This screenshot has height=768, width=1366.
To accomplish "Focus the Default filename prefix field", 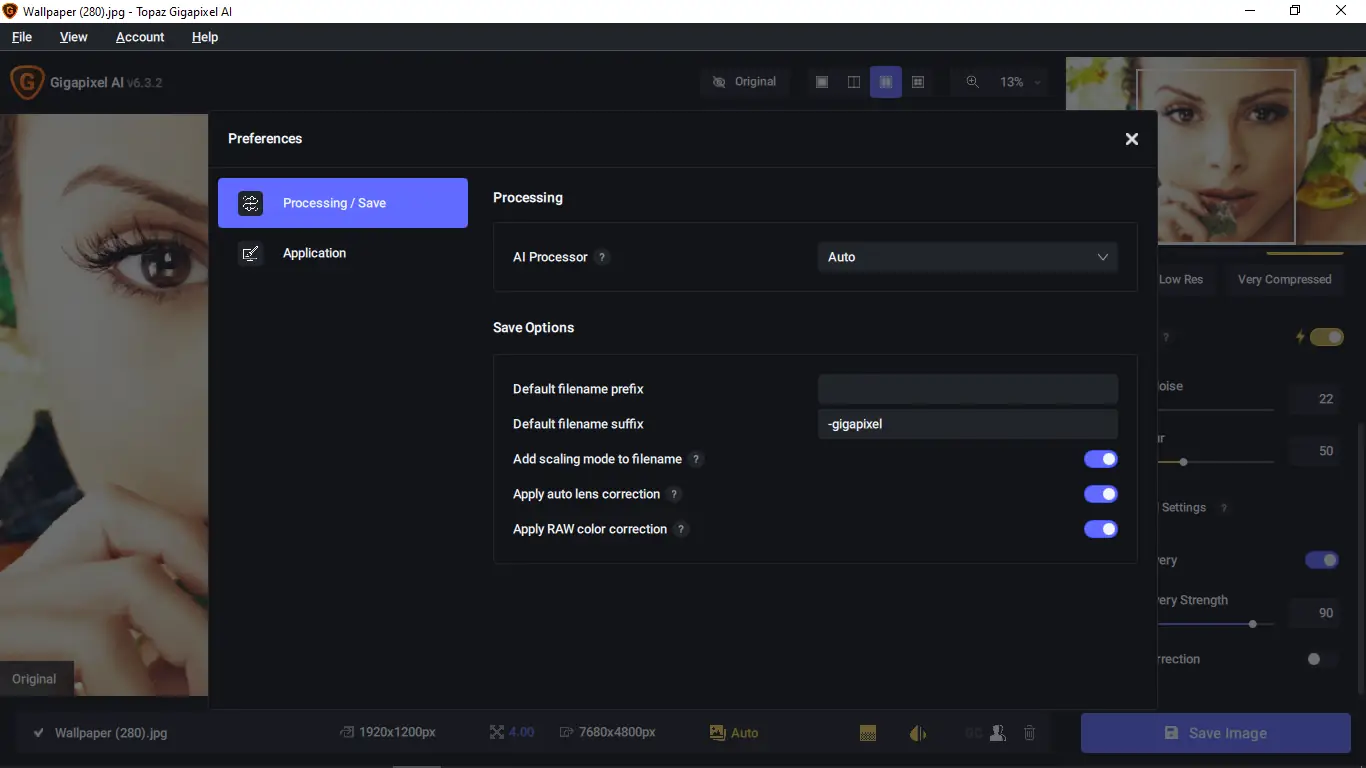I will [x=968, y=389].
